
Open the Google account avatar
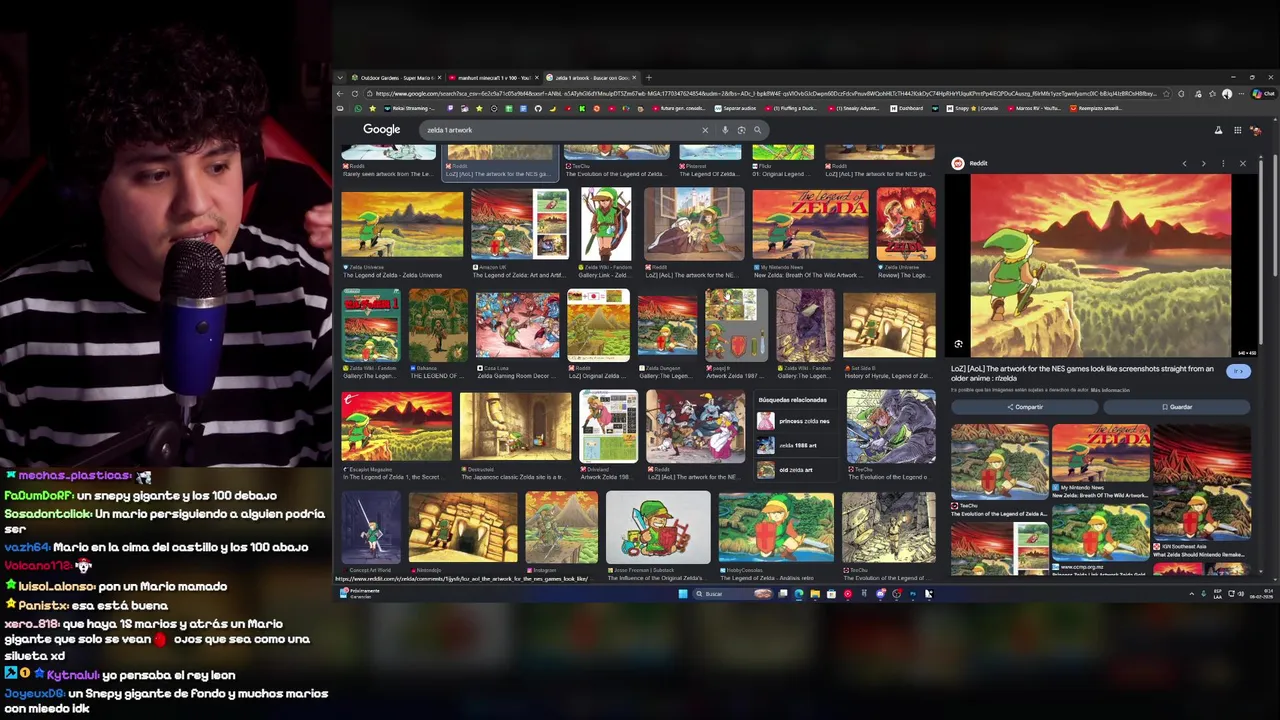click(1256, 130)
